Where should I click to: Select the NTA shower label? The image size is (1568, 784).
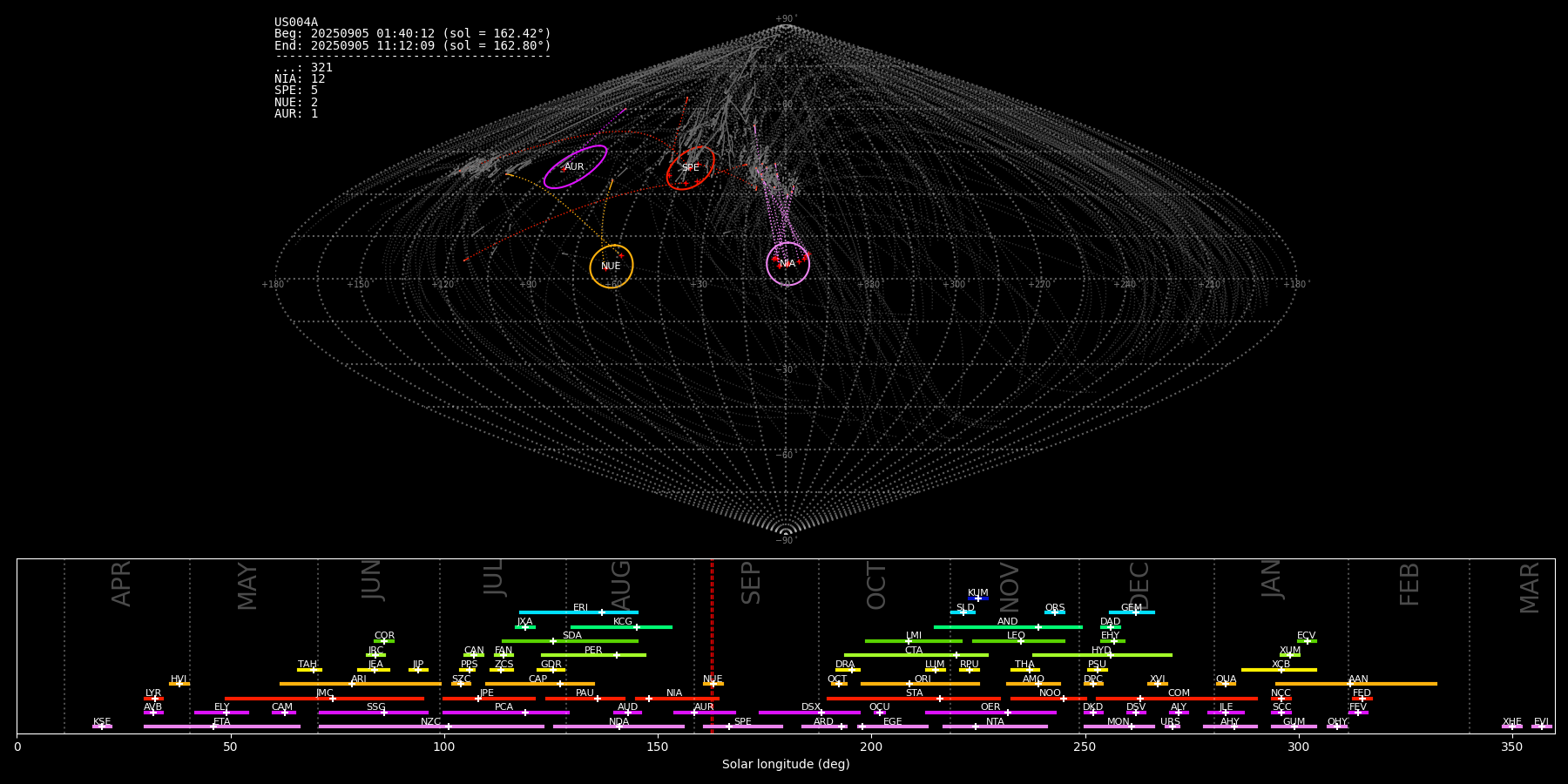tap(995, 722)
